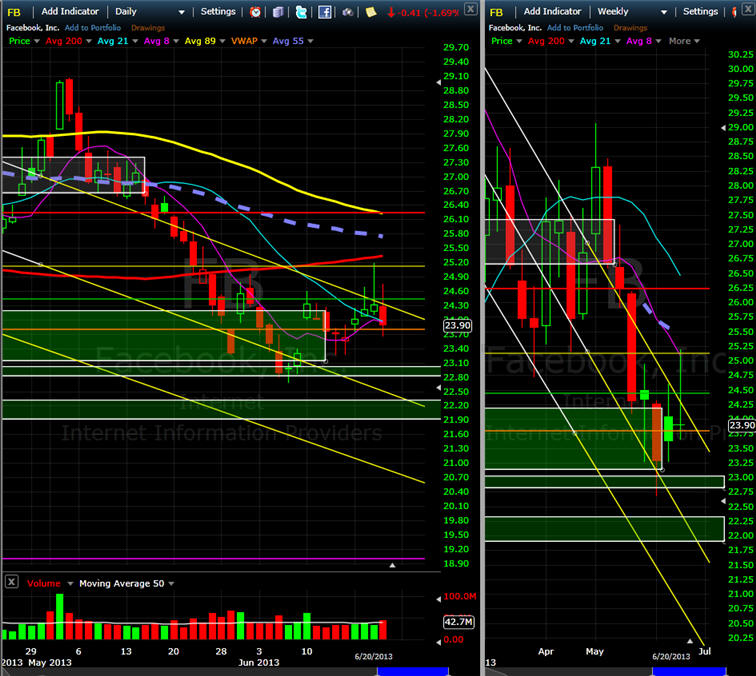Click the 20.25 label on weekly price axis
The width and height of the screenshot is (756, 676).
point(741,637)
